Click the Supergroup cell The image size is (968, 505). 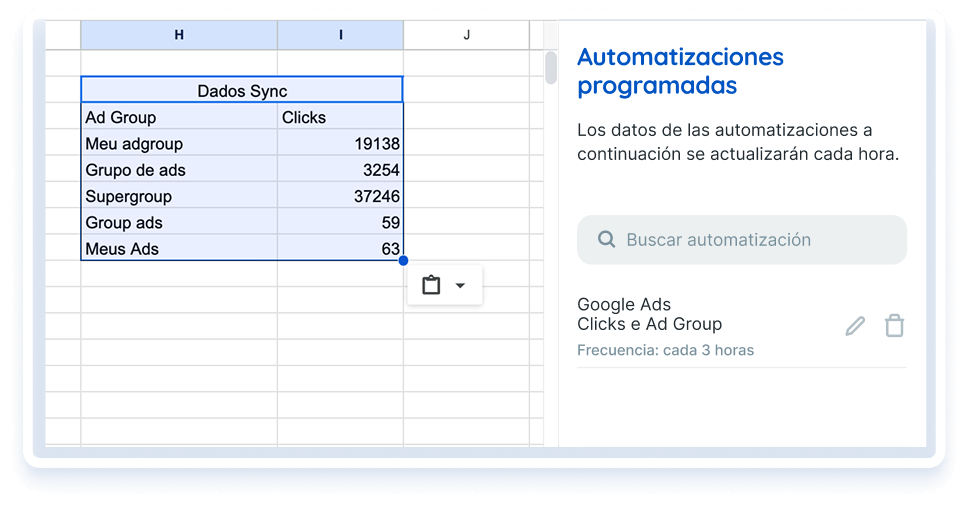(179, 196)
